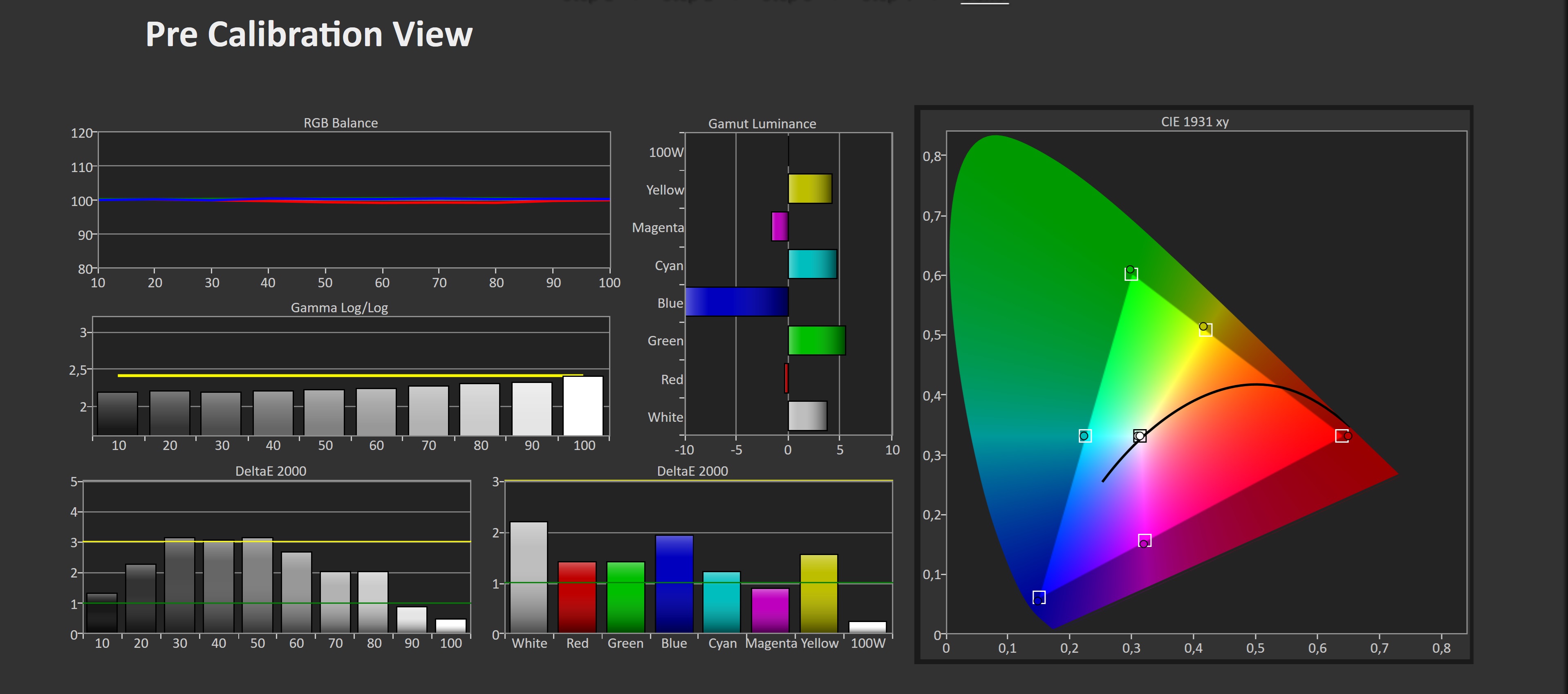Click the CIE 1931 xy chart title
The width and height of the screenshot is (1568, 694).
pos(1194,122)
